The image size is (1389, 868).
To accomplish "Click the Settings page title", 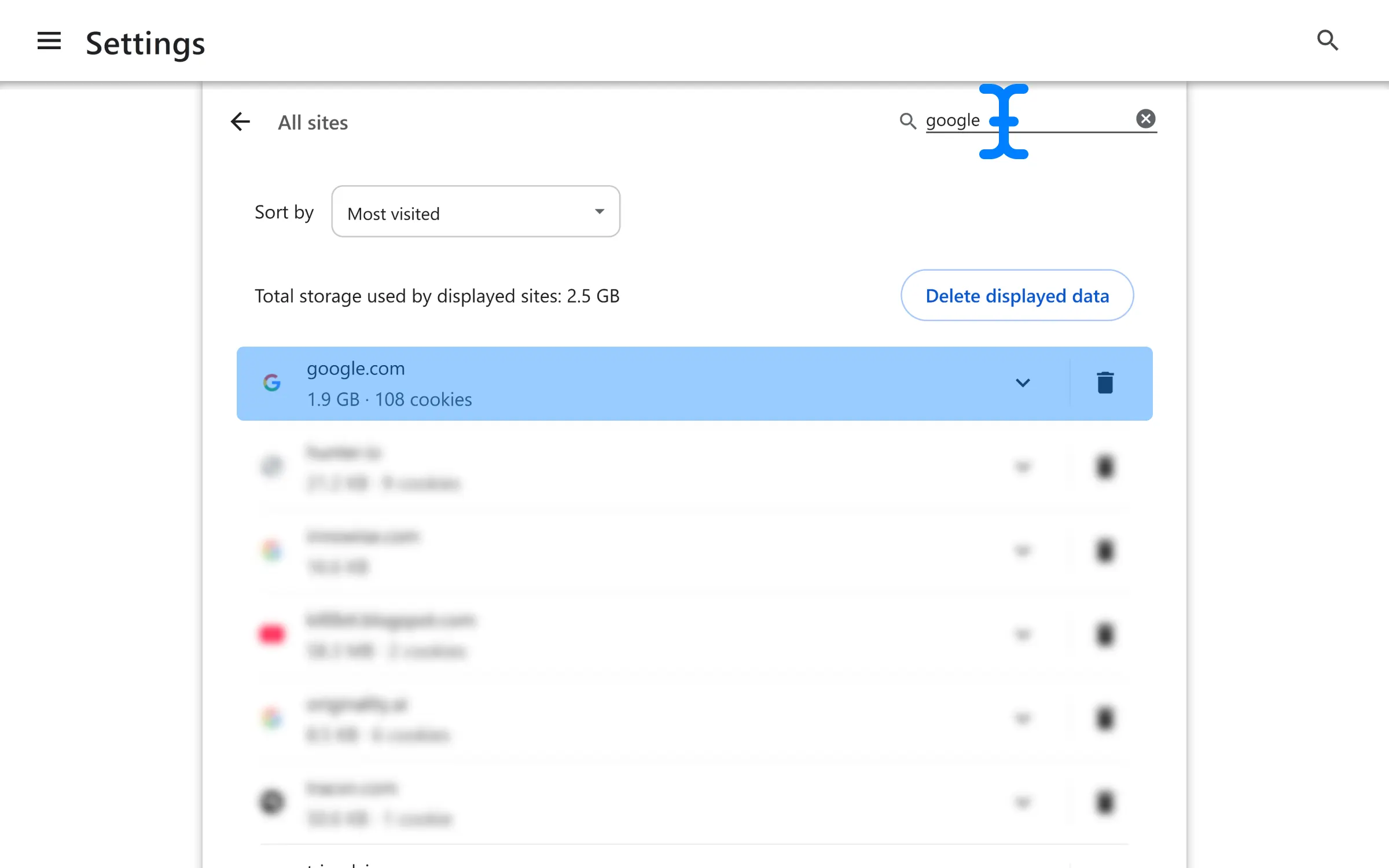I will click(145, 43).
